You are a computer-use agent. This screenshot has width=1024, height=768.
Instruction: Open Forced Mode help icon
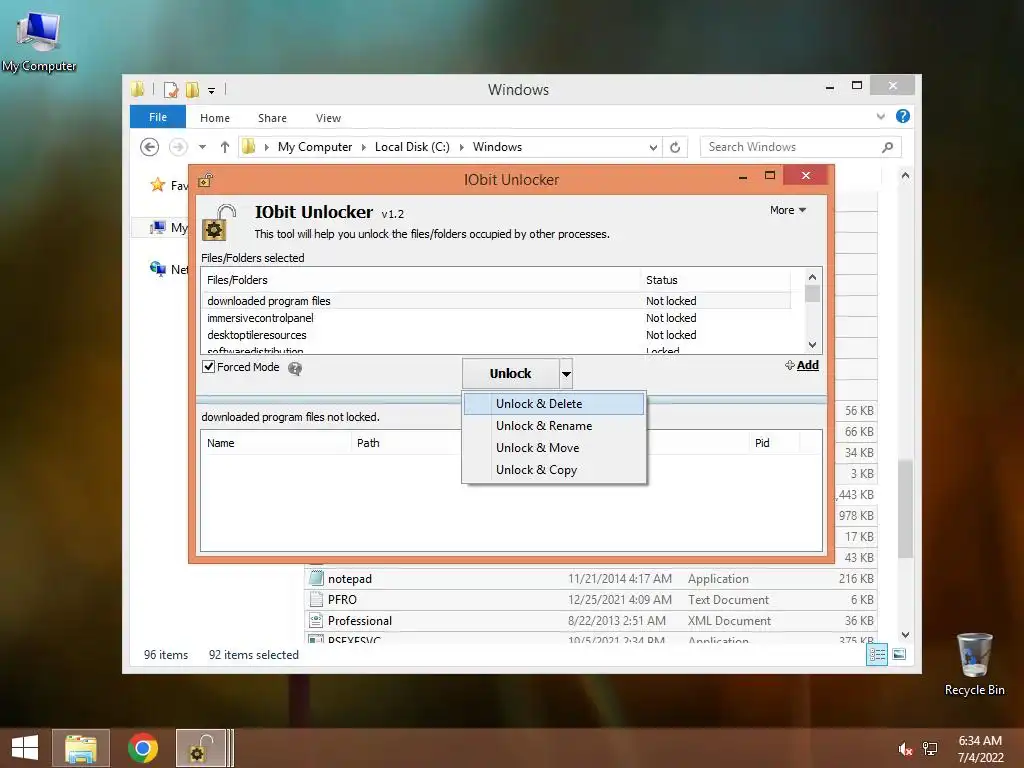[295, 368]
